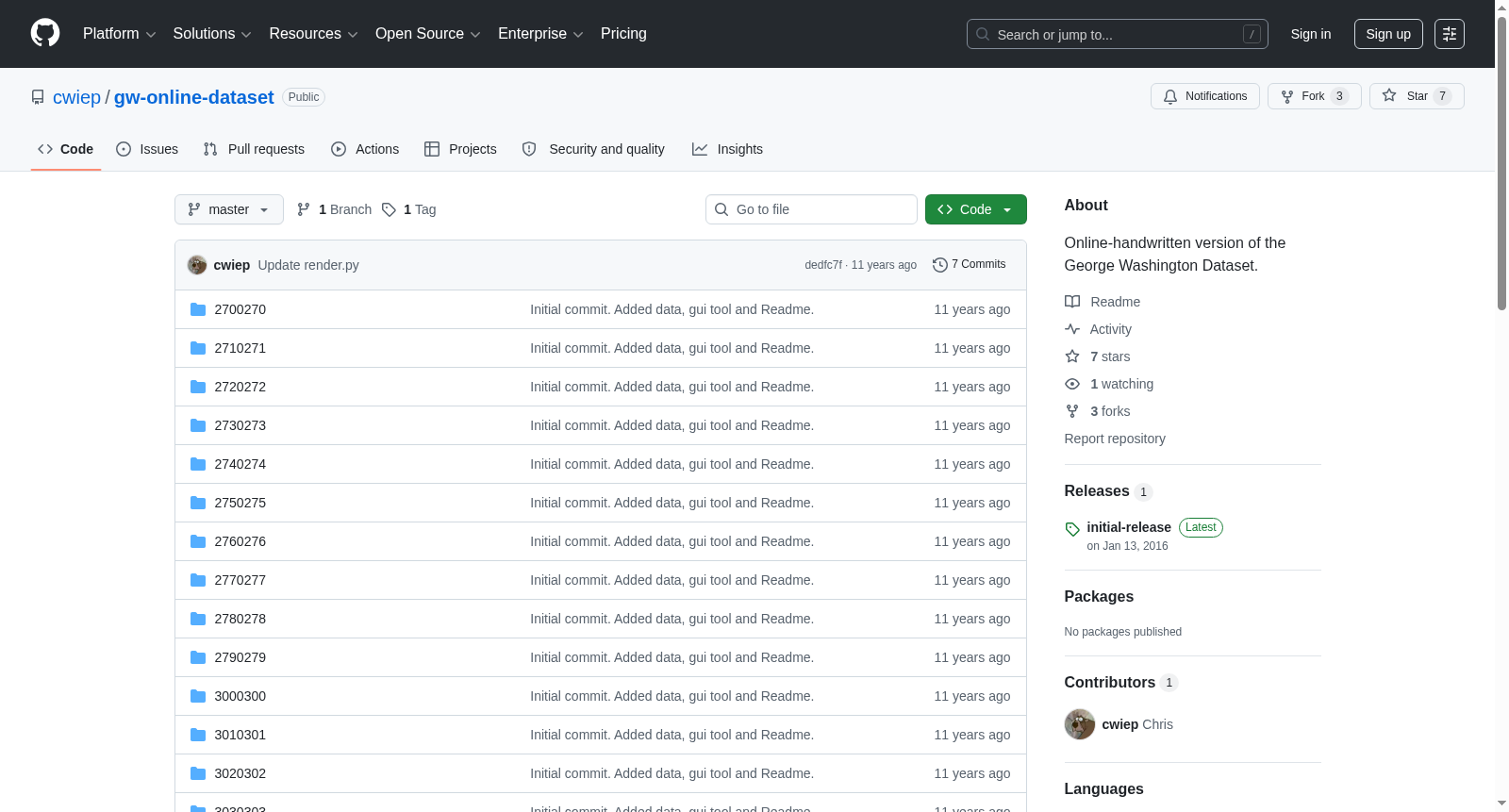Click the commit history clock icon

pyautogui.click(x=939, y=265)
